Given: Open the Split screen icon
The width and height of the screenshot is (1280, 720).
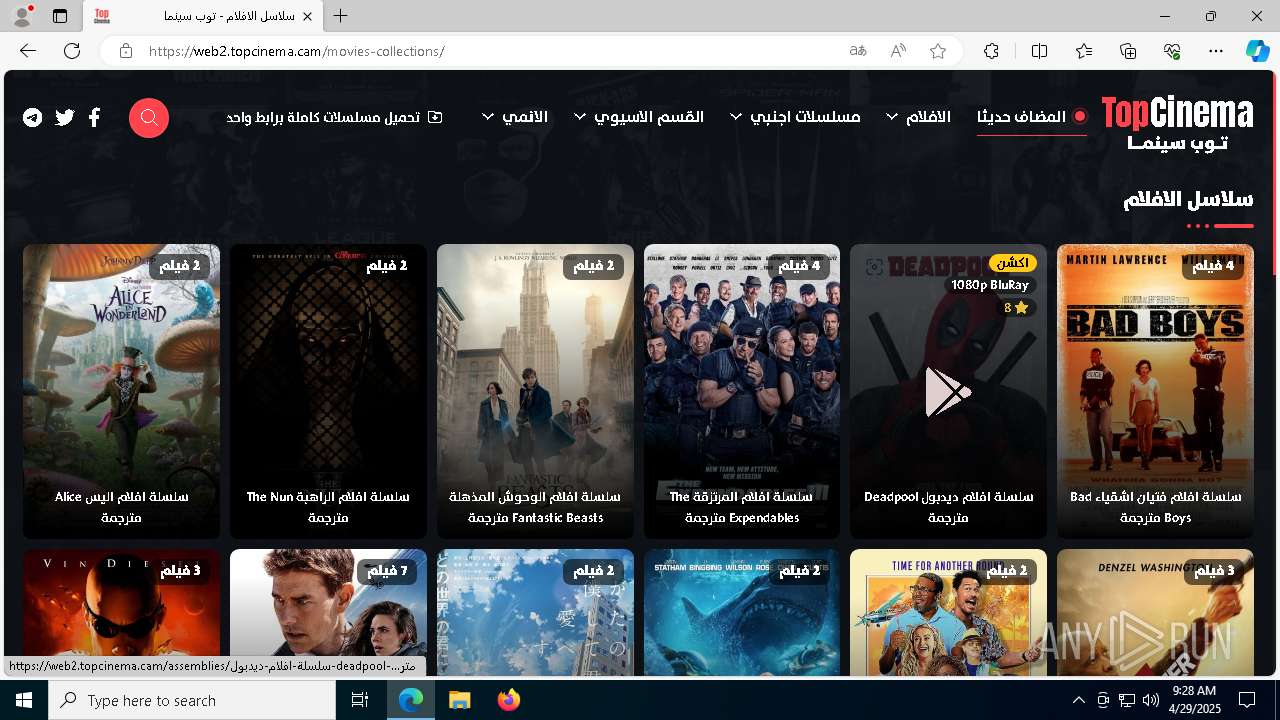Looking at the screenshot, I should pyautogui.click(x=1039, y=51).
